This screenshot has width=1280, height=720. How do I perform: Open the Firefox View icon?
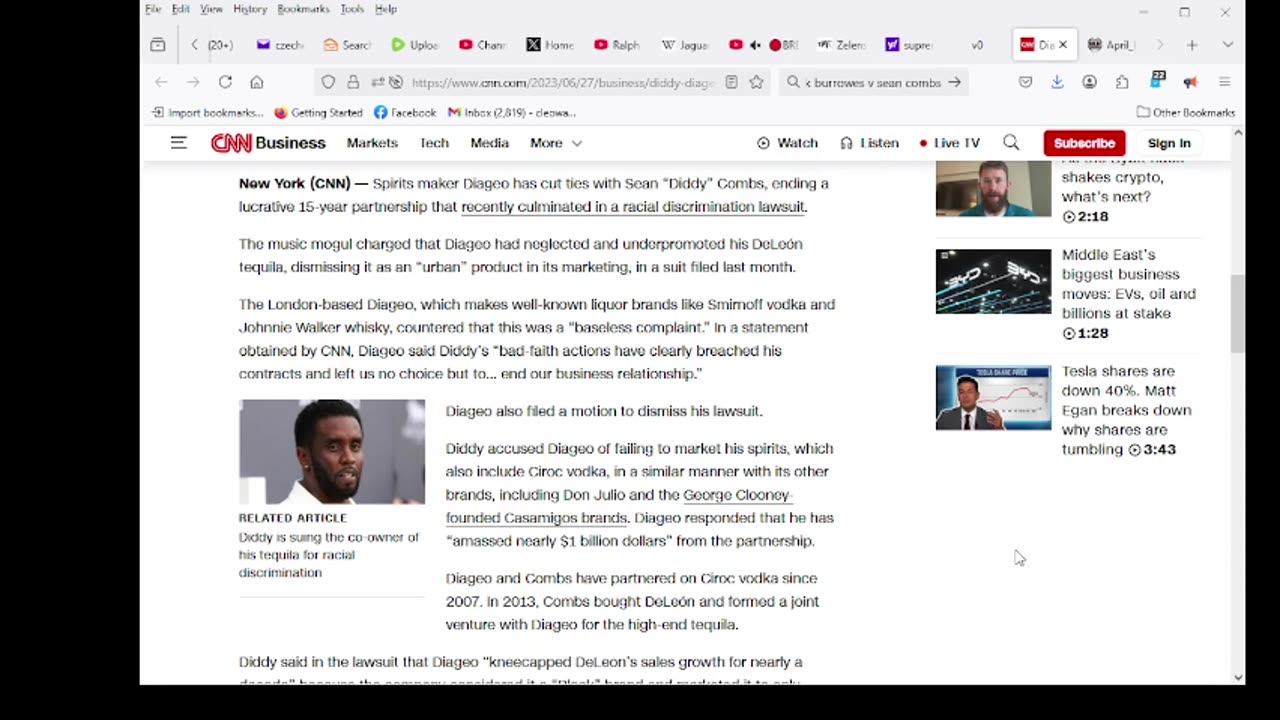point(158,45)
